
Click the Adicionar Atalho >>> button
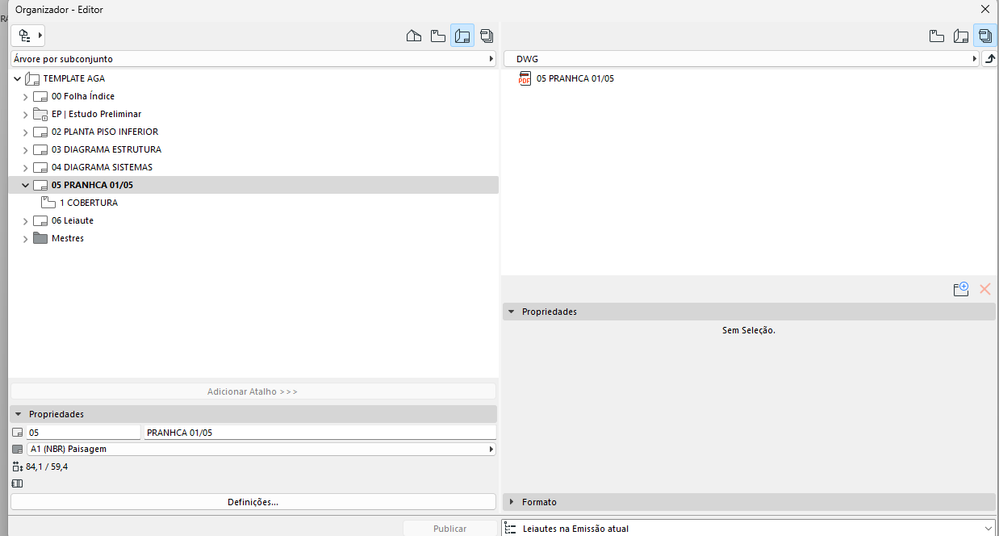tap(253, 391)
